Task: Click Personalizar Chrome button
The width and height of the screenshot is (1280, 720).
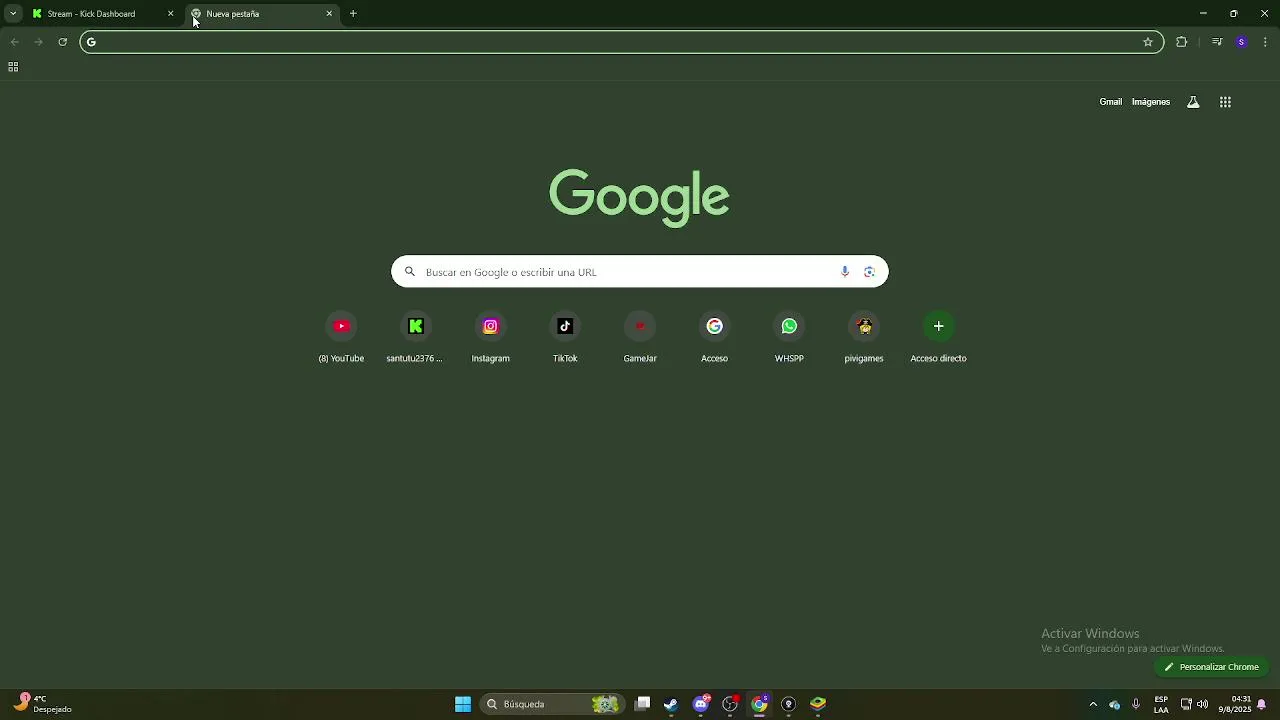Action: pyautogui.click(x=1211, y=667)
